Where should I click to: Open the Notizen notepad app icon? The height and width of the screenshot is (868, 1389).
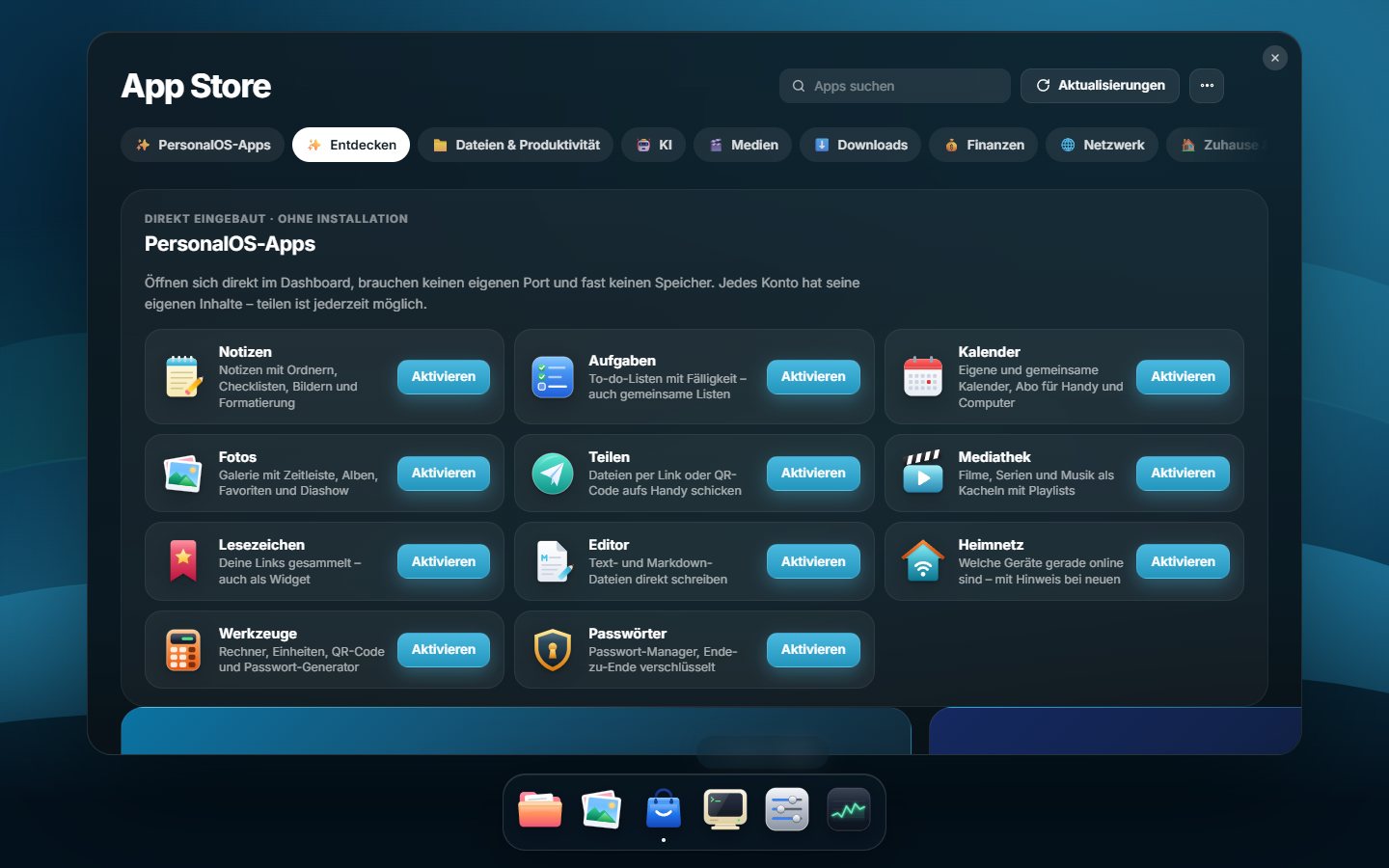(182, 377)
